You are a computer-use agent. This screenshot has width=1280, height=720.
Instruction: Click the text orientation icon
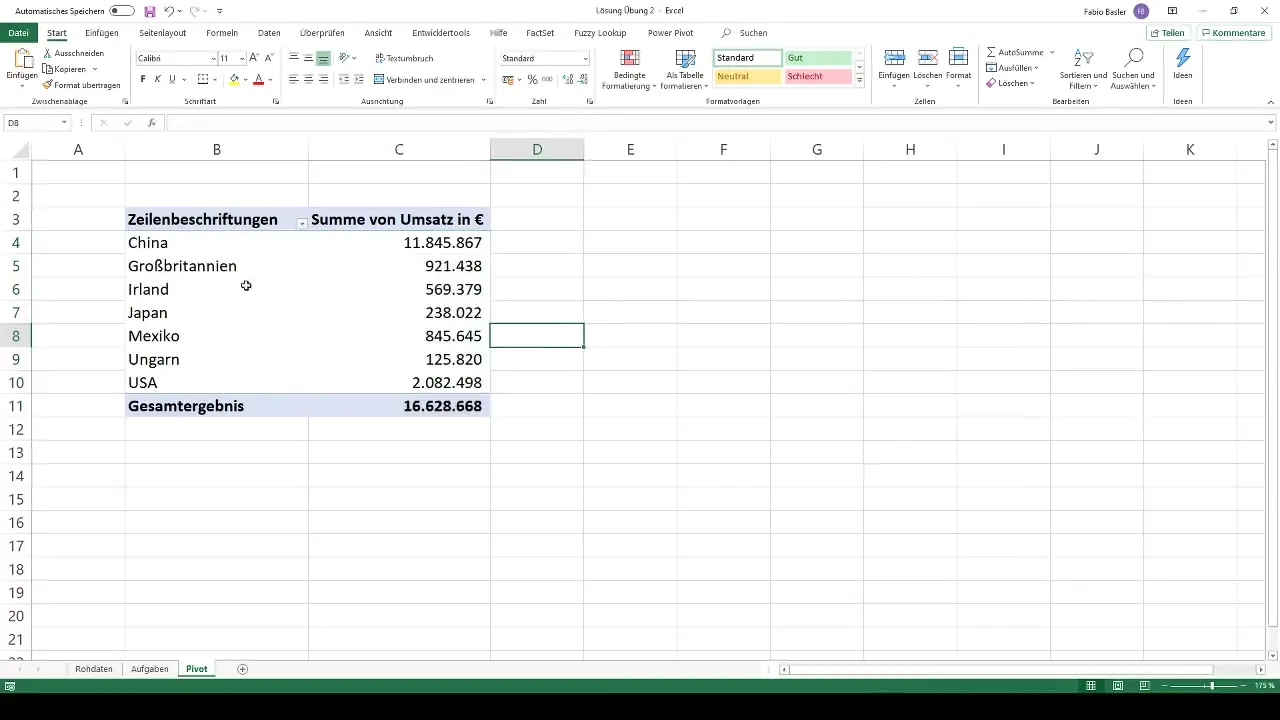(x=345, y=58)
